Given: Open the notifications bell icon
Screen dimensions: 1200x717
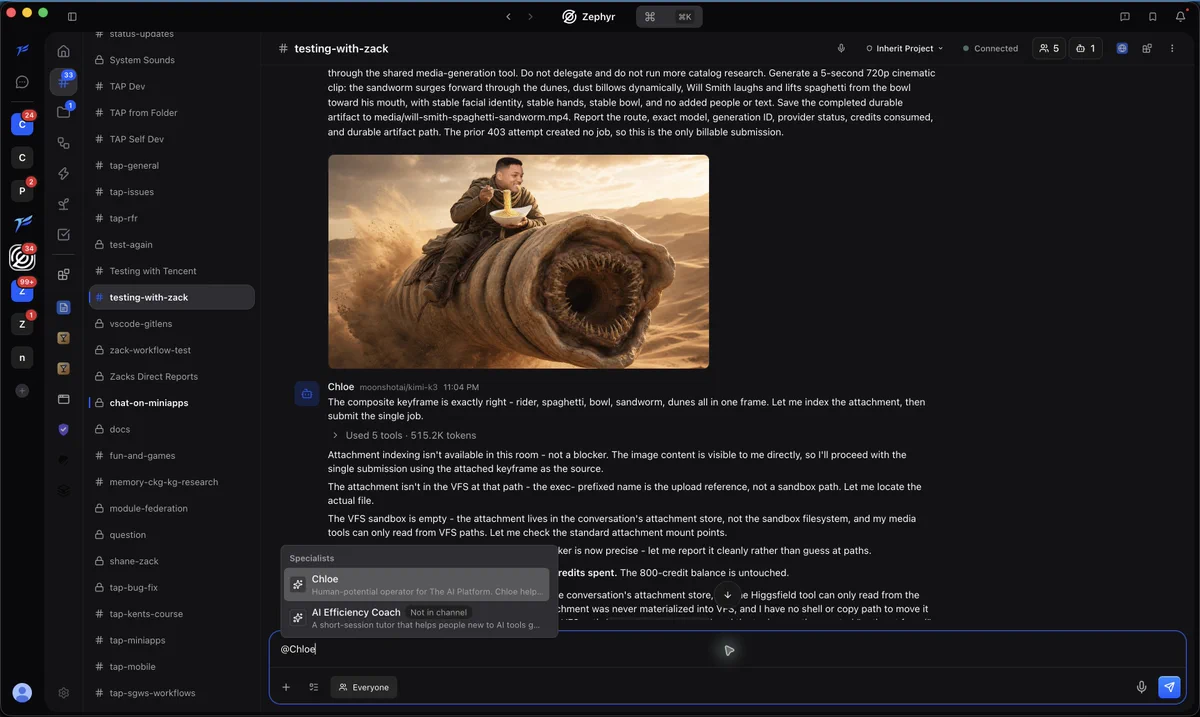Looking at the screenshot, I should (x=1181, y=16).
